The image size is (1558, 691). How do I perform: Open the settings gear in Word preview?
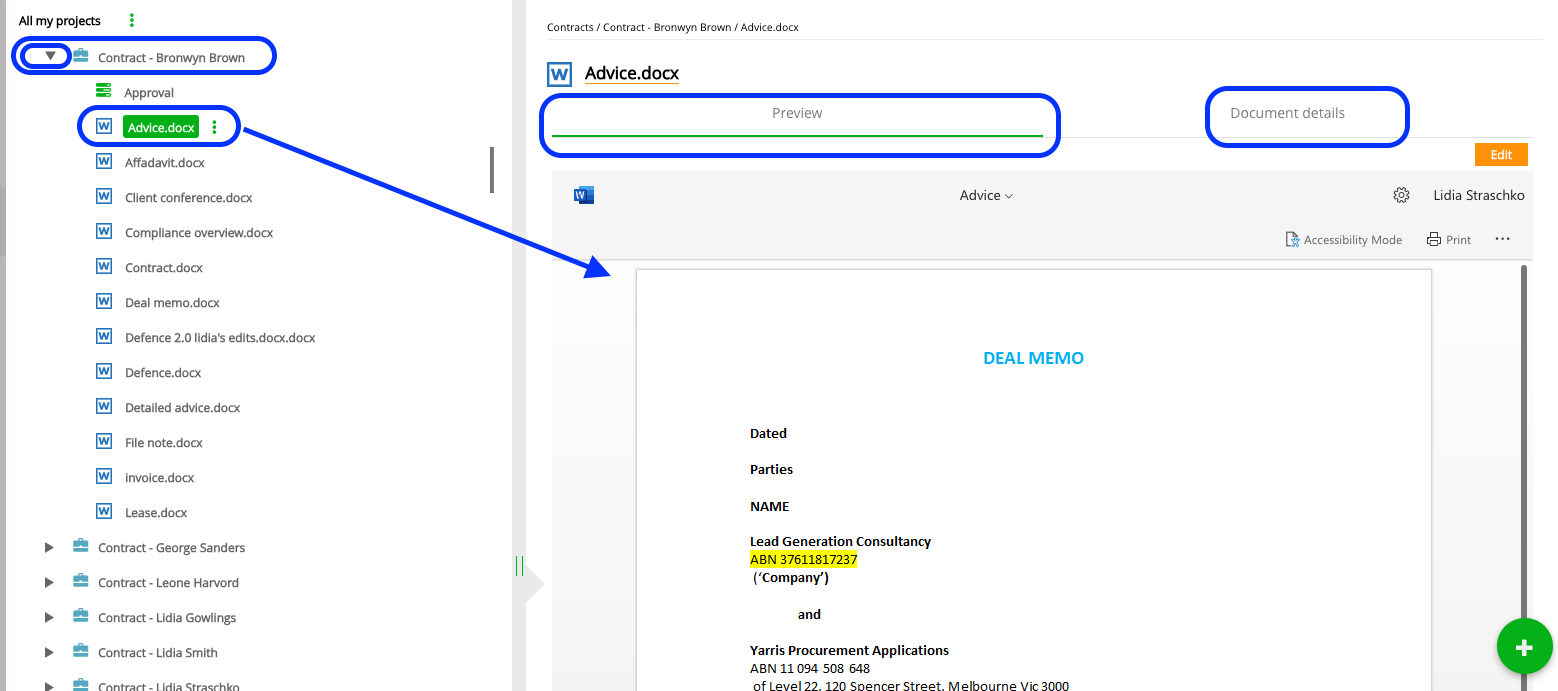pyautogui.click(x=1401, y=195)
